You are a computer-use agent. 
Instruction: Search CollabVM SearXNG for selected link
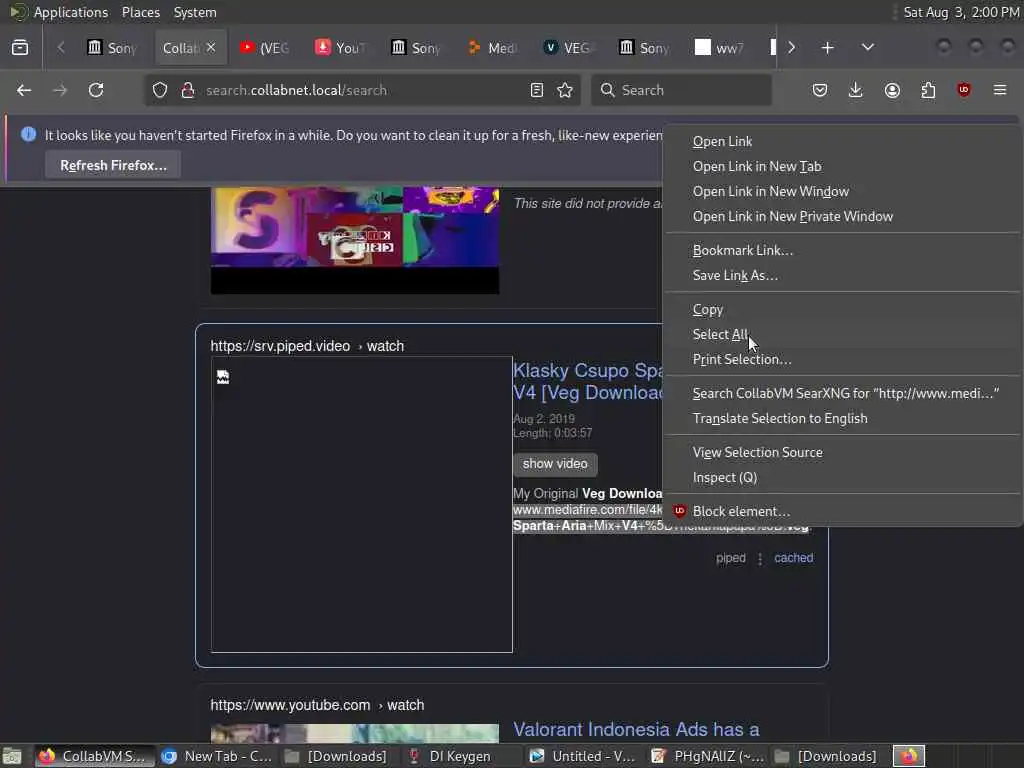(842, 393)
